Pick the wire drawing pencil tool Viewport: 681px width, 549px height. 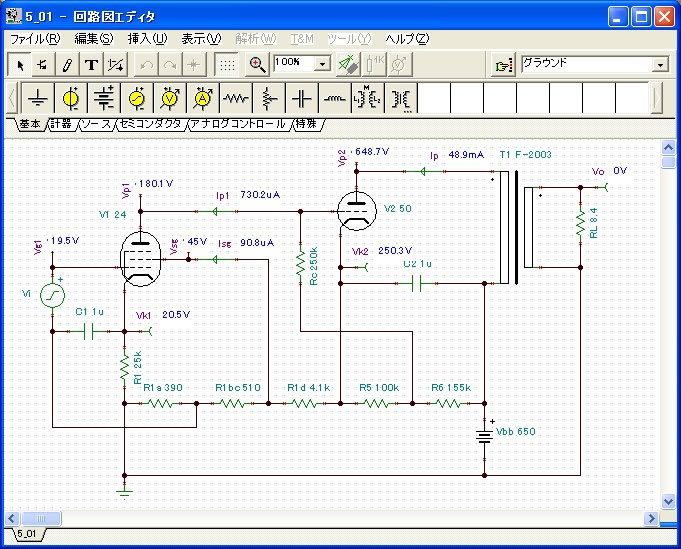(x=67, y=64)
